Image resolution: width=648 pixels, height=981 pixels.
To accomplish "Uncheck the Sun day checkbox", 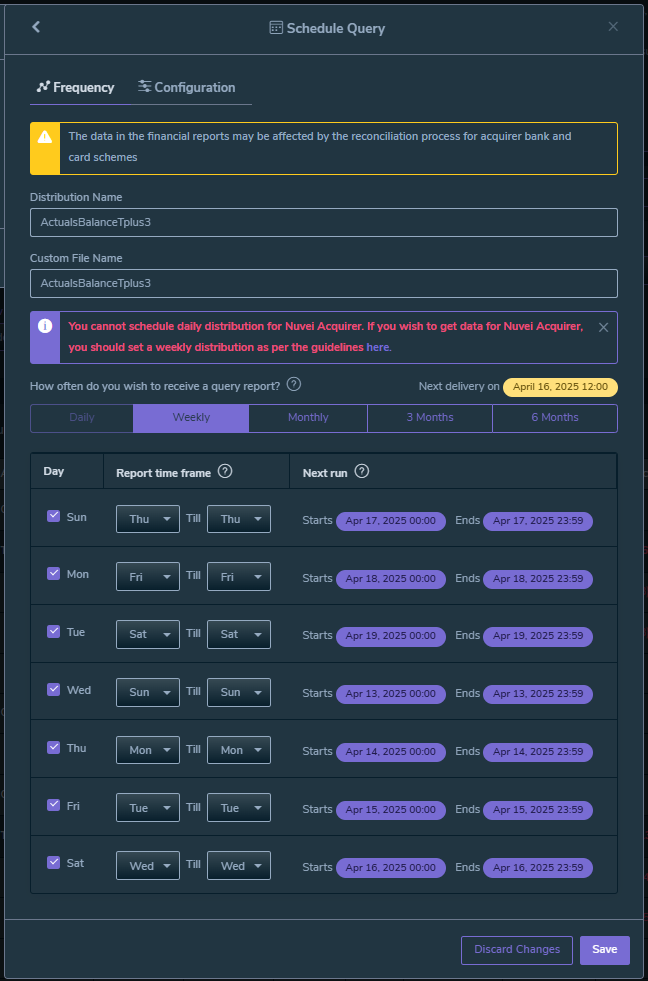I will coord(54,516).
